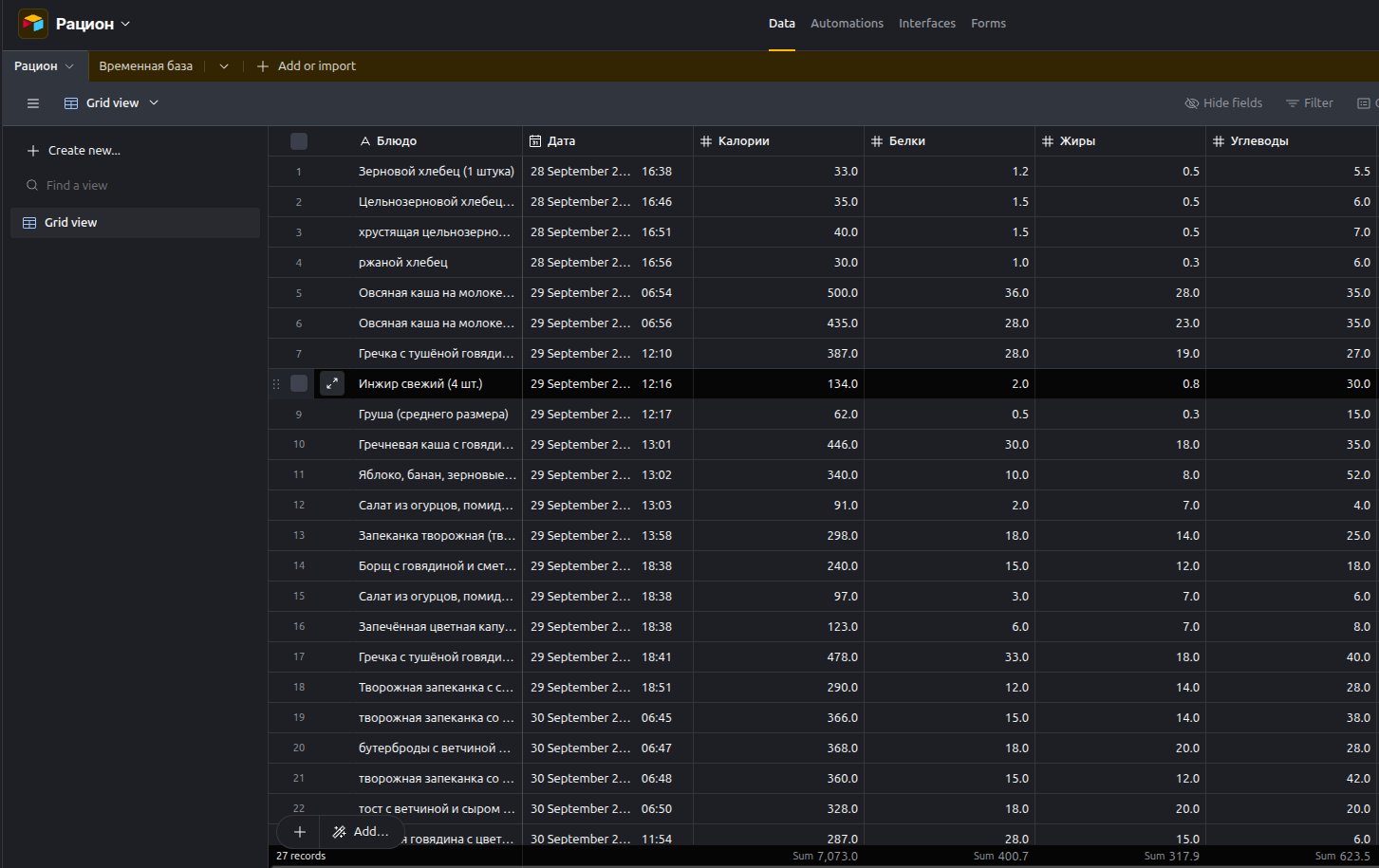
Task: Open the Калории summary showing Sum 7,073.0
Action: point(779,856)
